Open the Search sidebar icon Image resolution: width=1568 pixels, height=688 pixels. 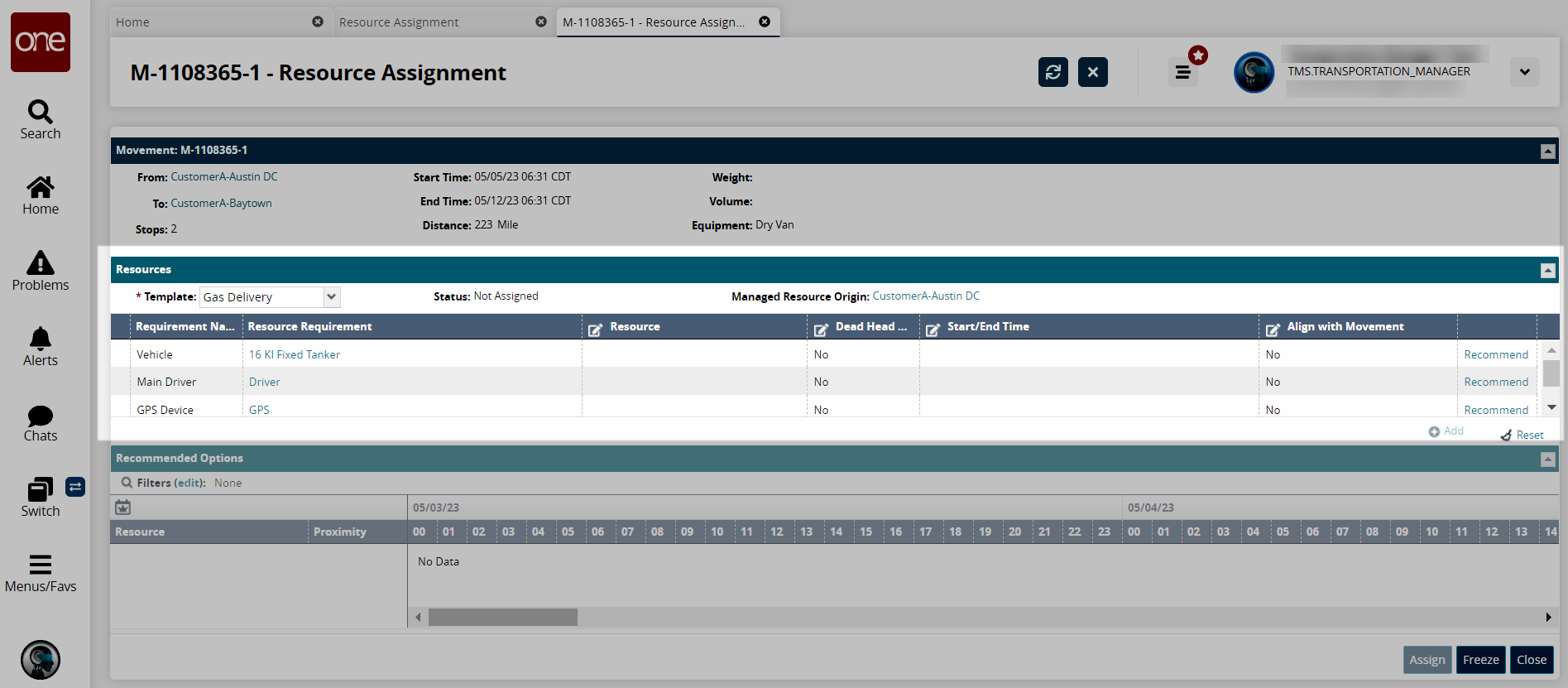pyautogui.click(x=41, y=120)
